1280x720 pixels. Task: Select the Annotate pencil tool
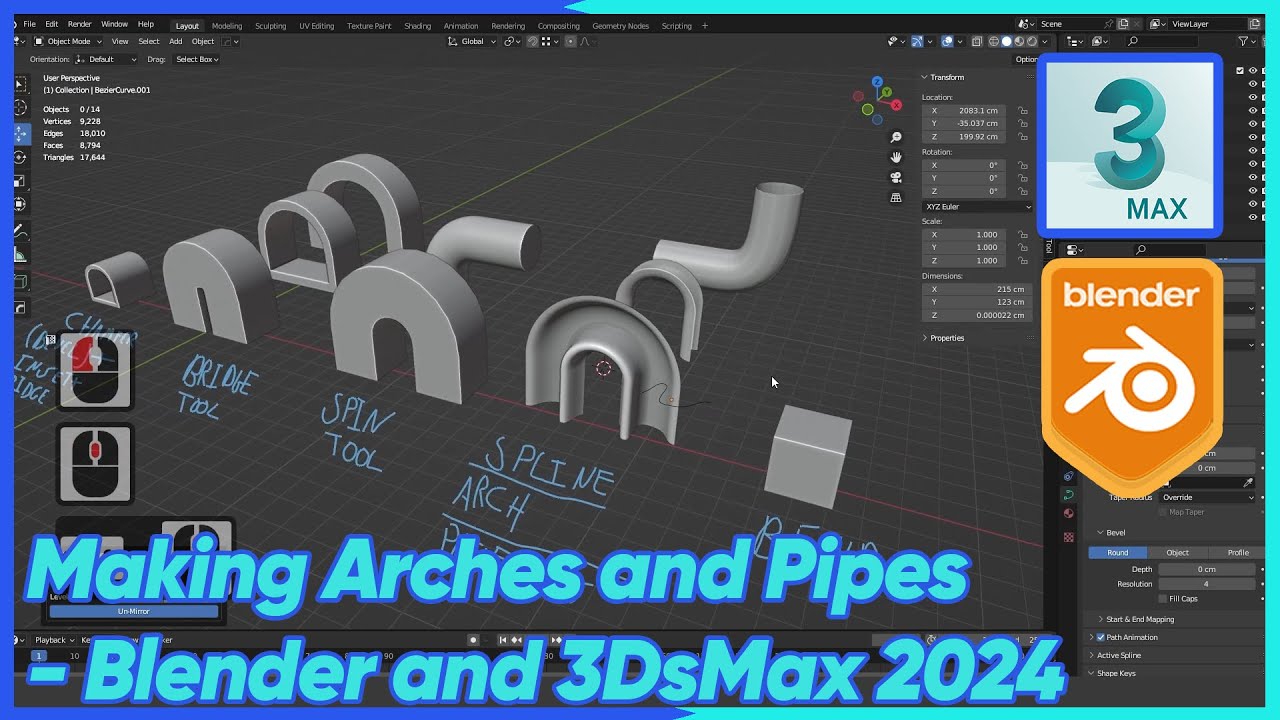(x=20, y=230)
